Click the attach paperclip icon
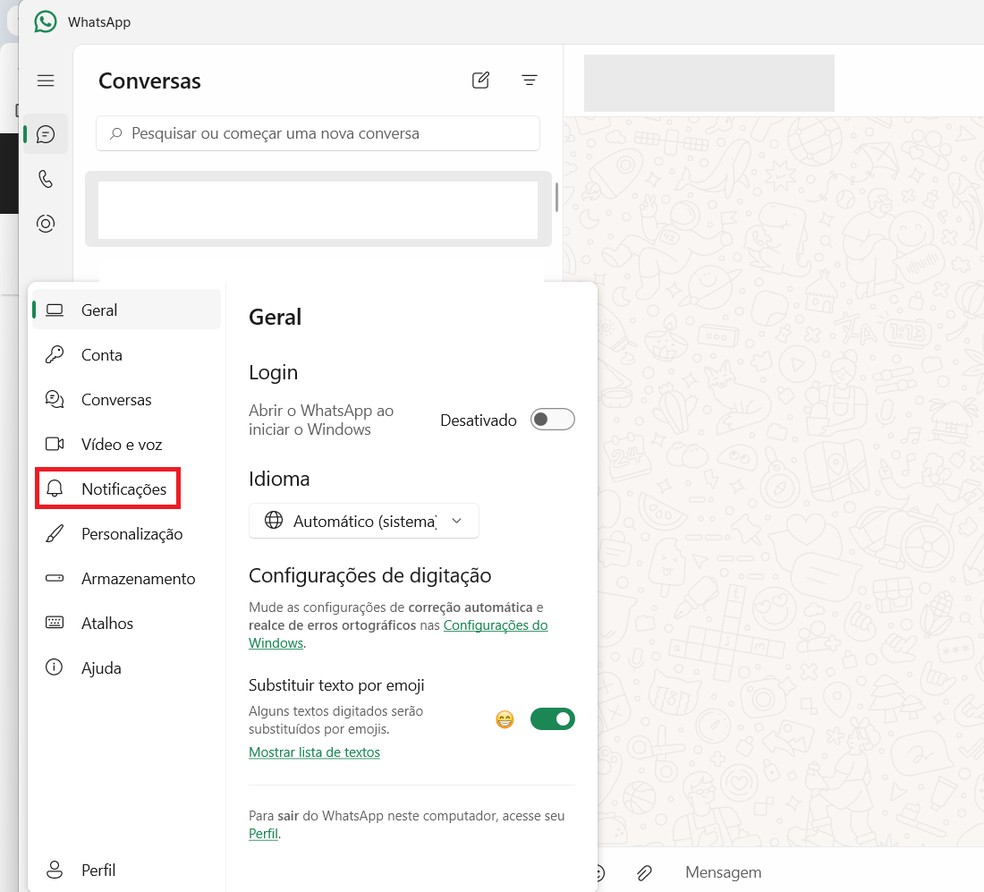 pos(644,872)
